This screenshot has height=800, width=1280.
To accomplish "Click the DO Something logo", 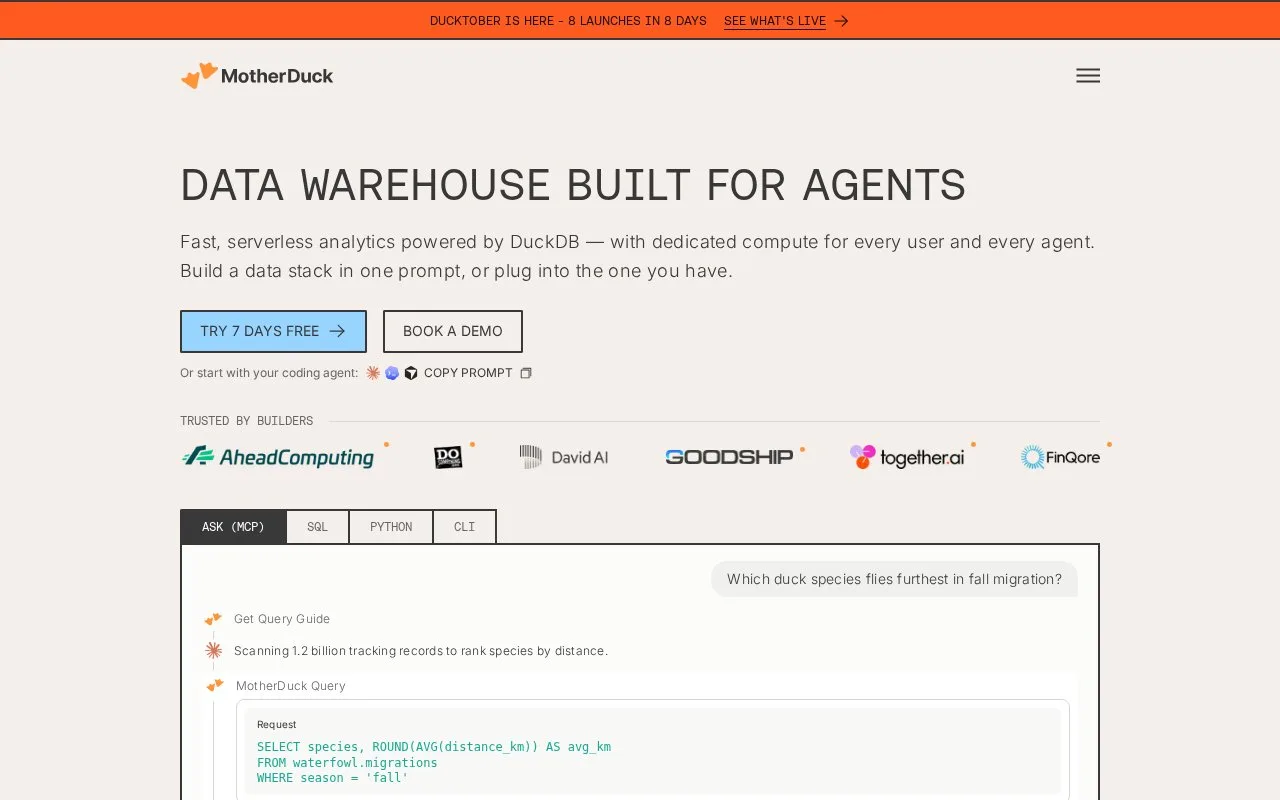I will [x=448, y=457].
